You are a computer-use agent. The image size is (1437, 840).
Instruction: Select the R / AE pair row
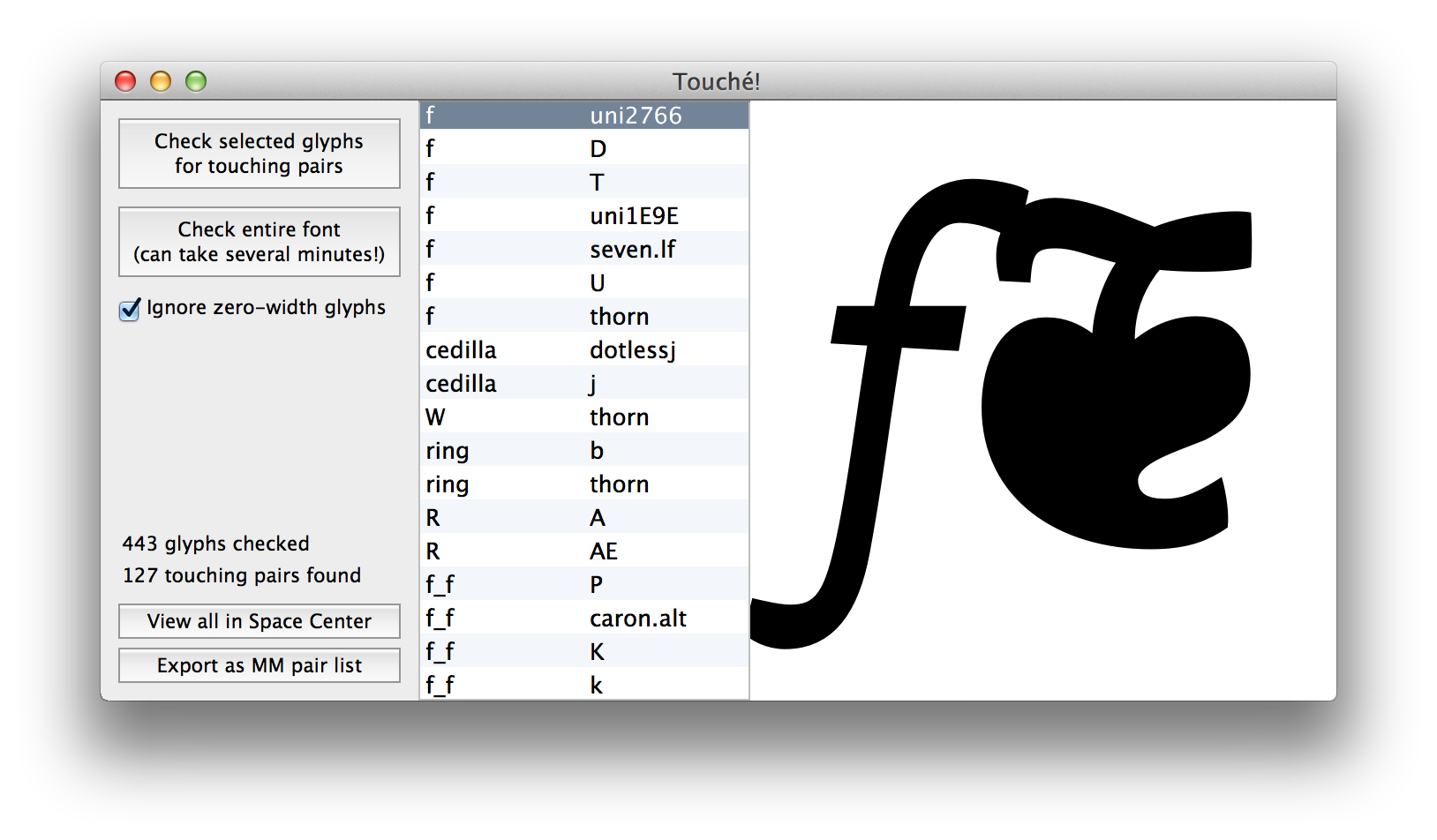[x=584, y=551]
